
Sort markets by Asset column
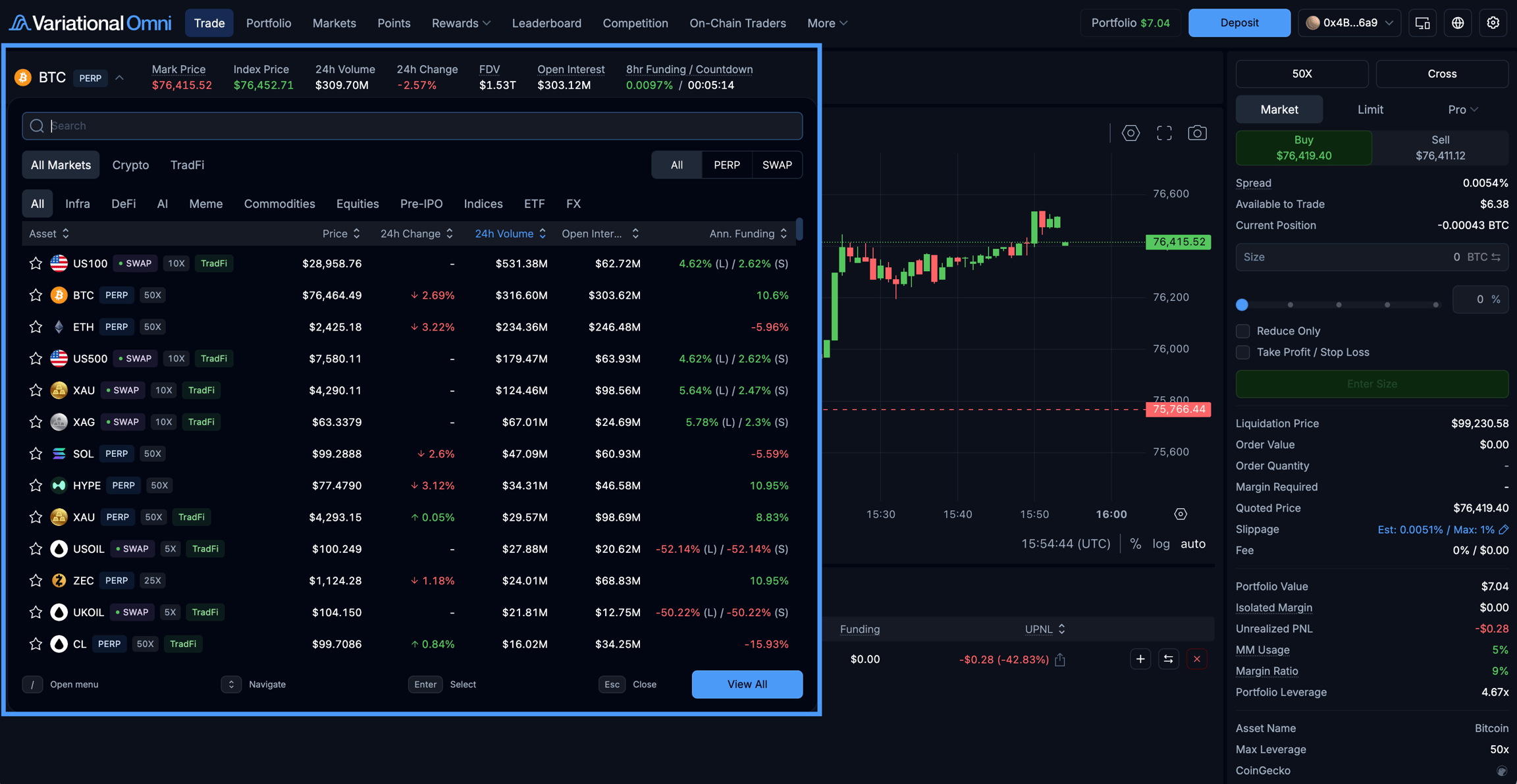(49, 234)
